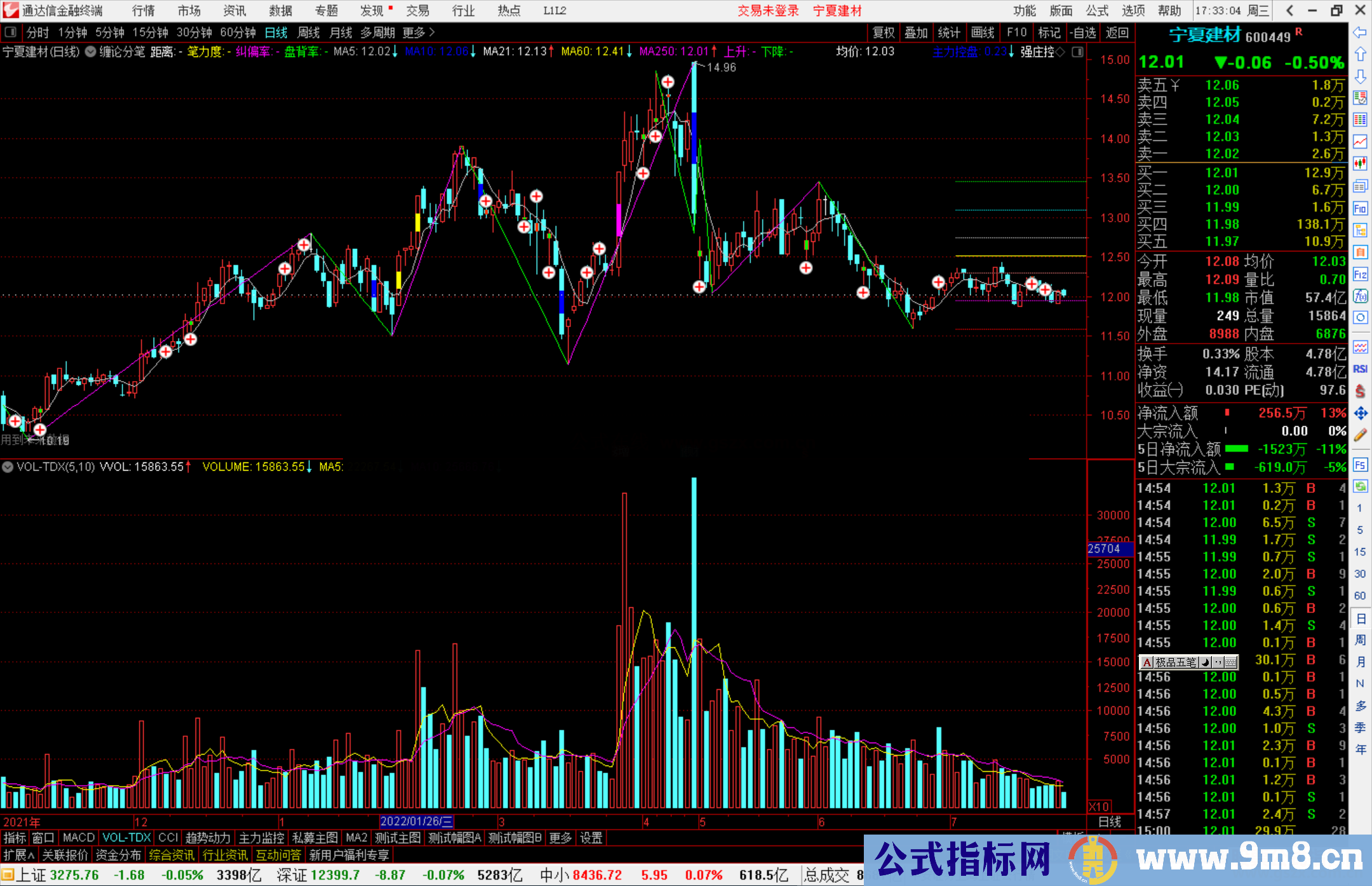
Task: Switch to the MACD indicator tab
Action: click(x=78, y=838)
